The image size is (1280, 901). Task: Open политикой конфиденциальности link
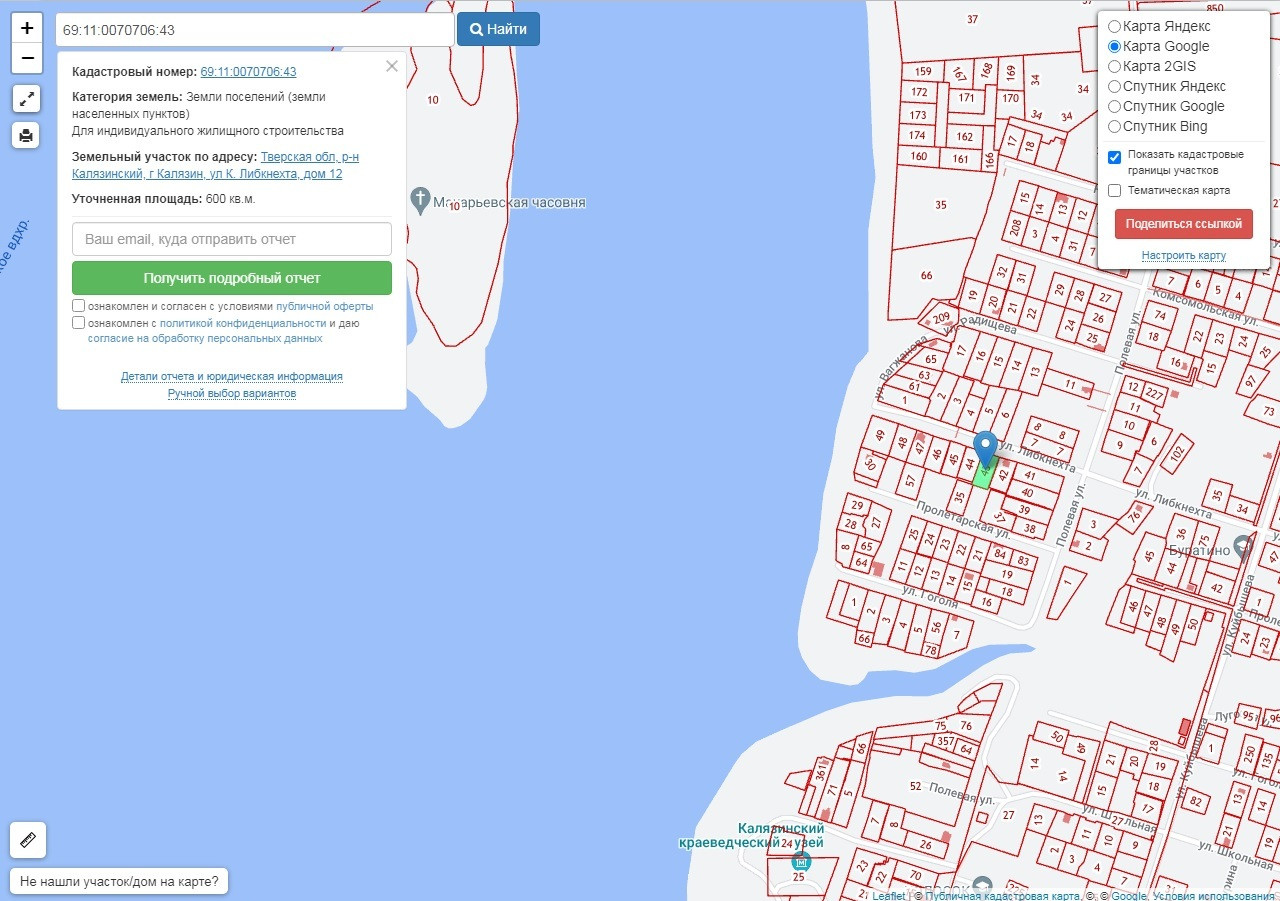coord(243,323)
